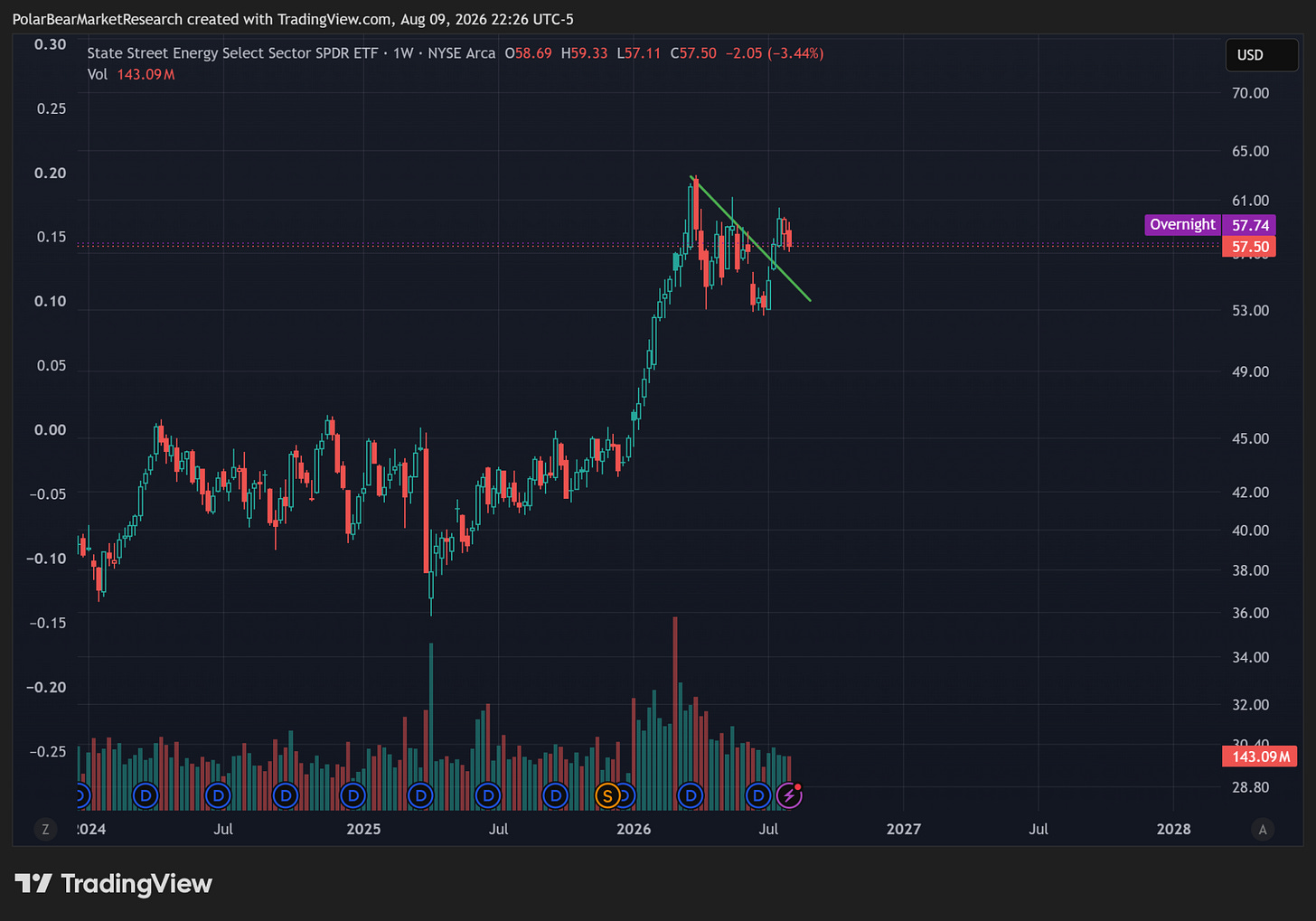Viewport: 1316px width, 921px height.
Task: Click the −0.25 label on the left scale
Action: click(46, 751)
